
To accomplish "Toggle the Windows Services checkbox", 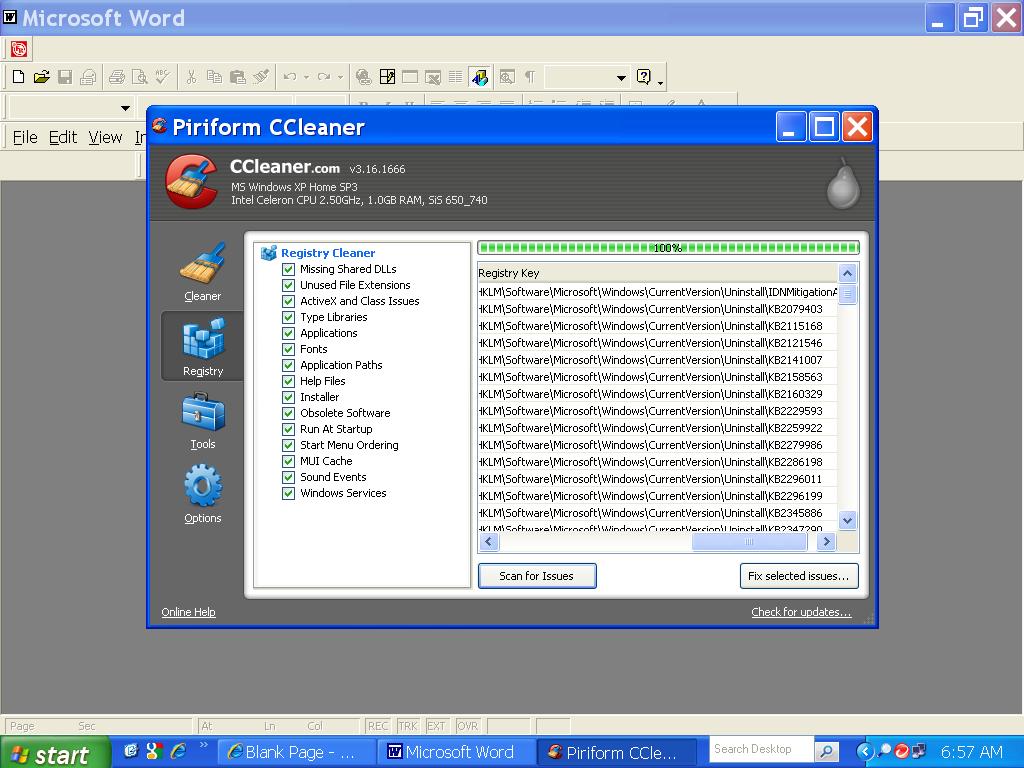I will click(288, 493).
